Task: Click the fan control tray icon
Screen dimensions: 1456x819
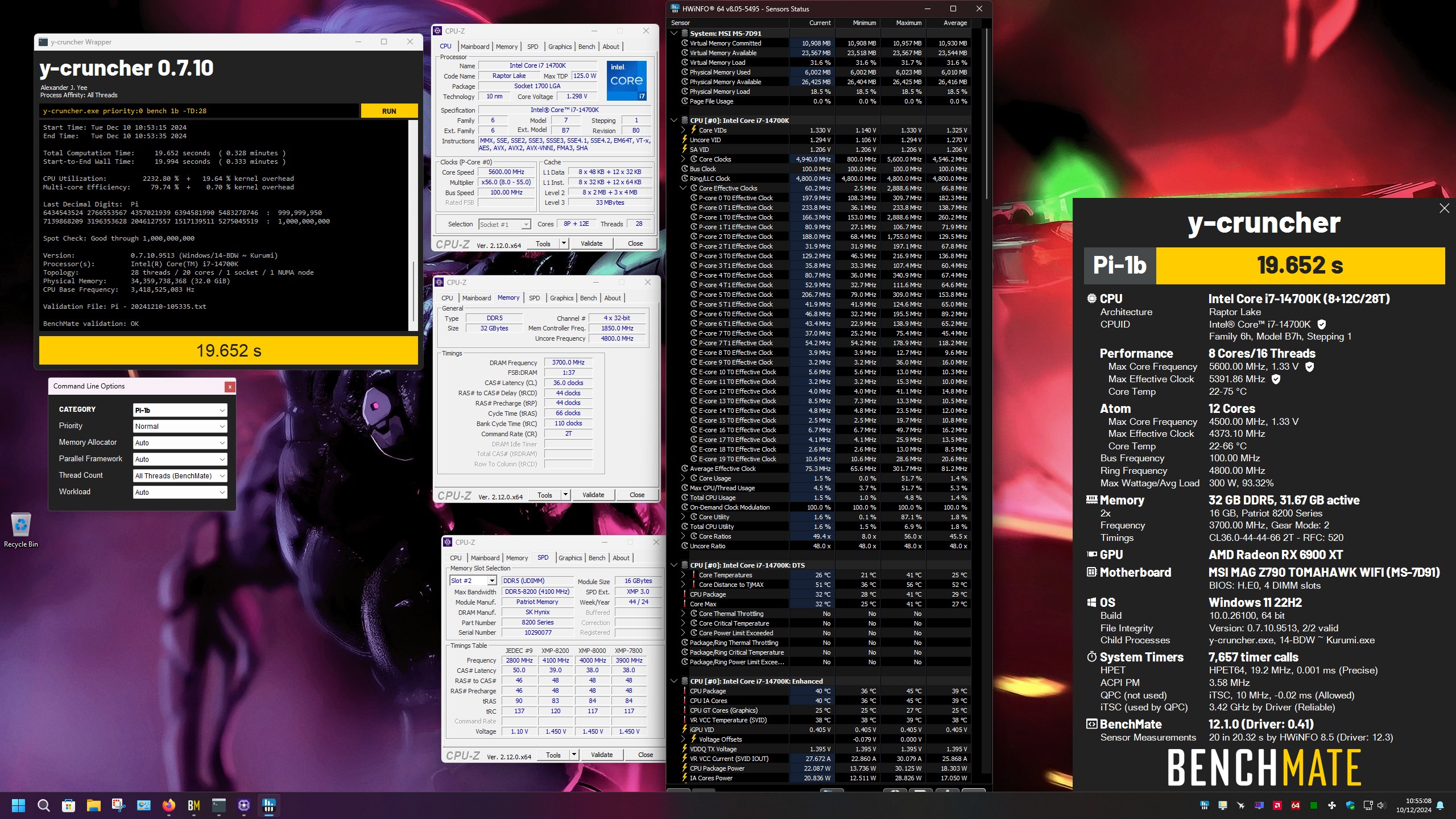Action: [x=1332, y=805]
